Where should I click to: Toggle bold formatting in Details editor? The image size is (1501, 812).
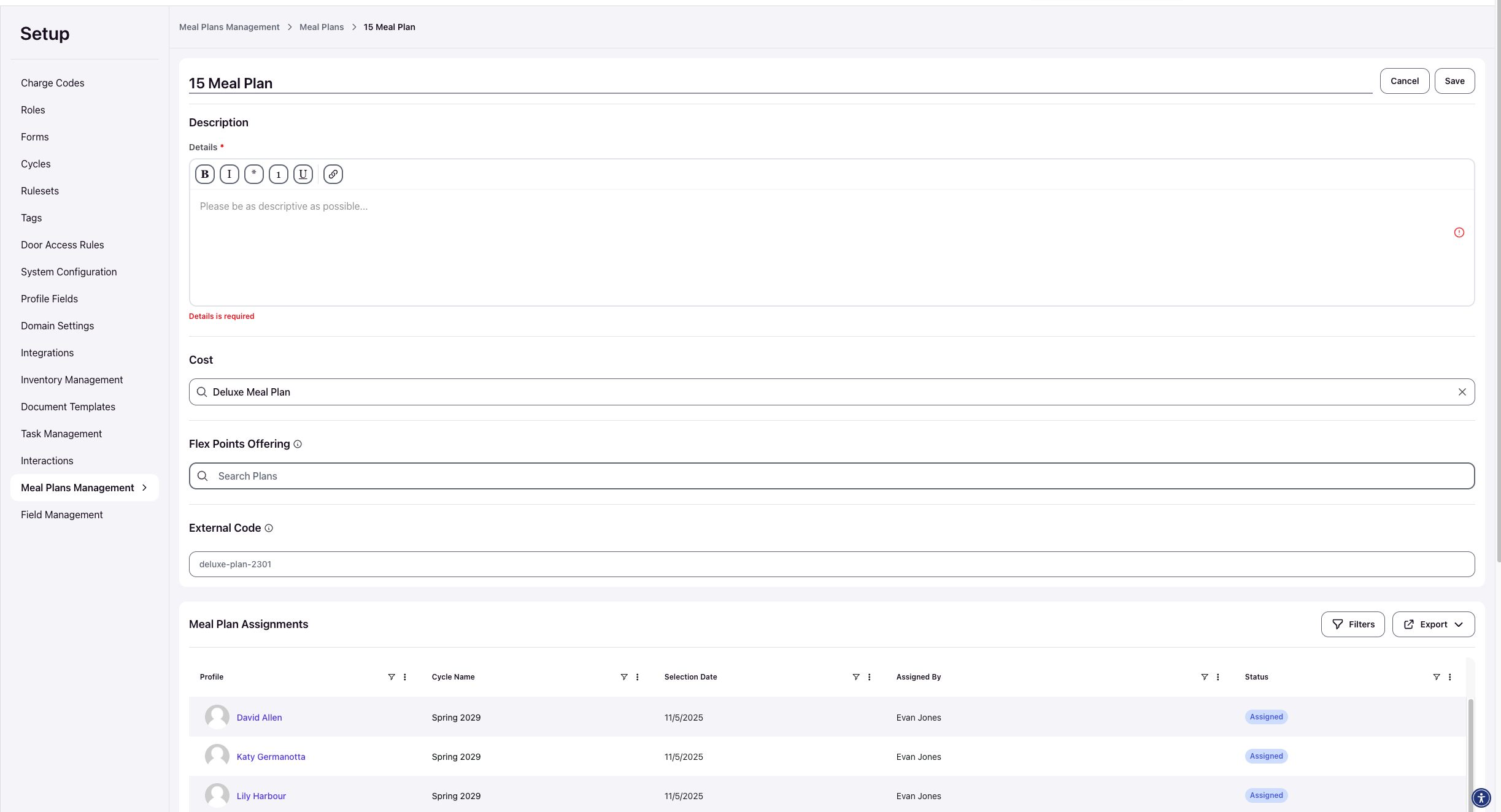[x=205, y=174]
